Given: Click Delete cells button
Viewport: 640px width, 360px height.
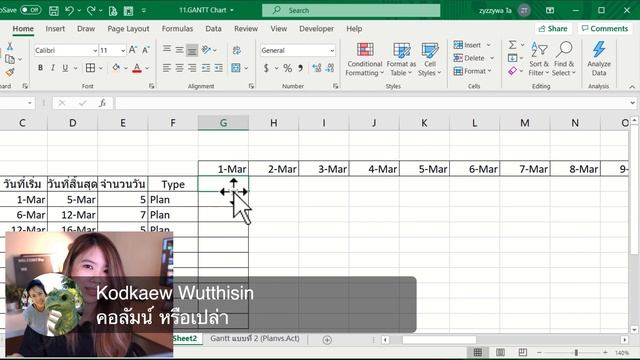Looking at the screenshot, I should [x=469, y=58].
